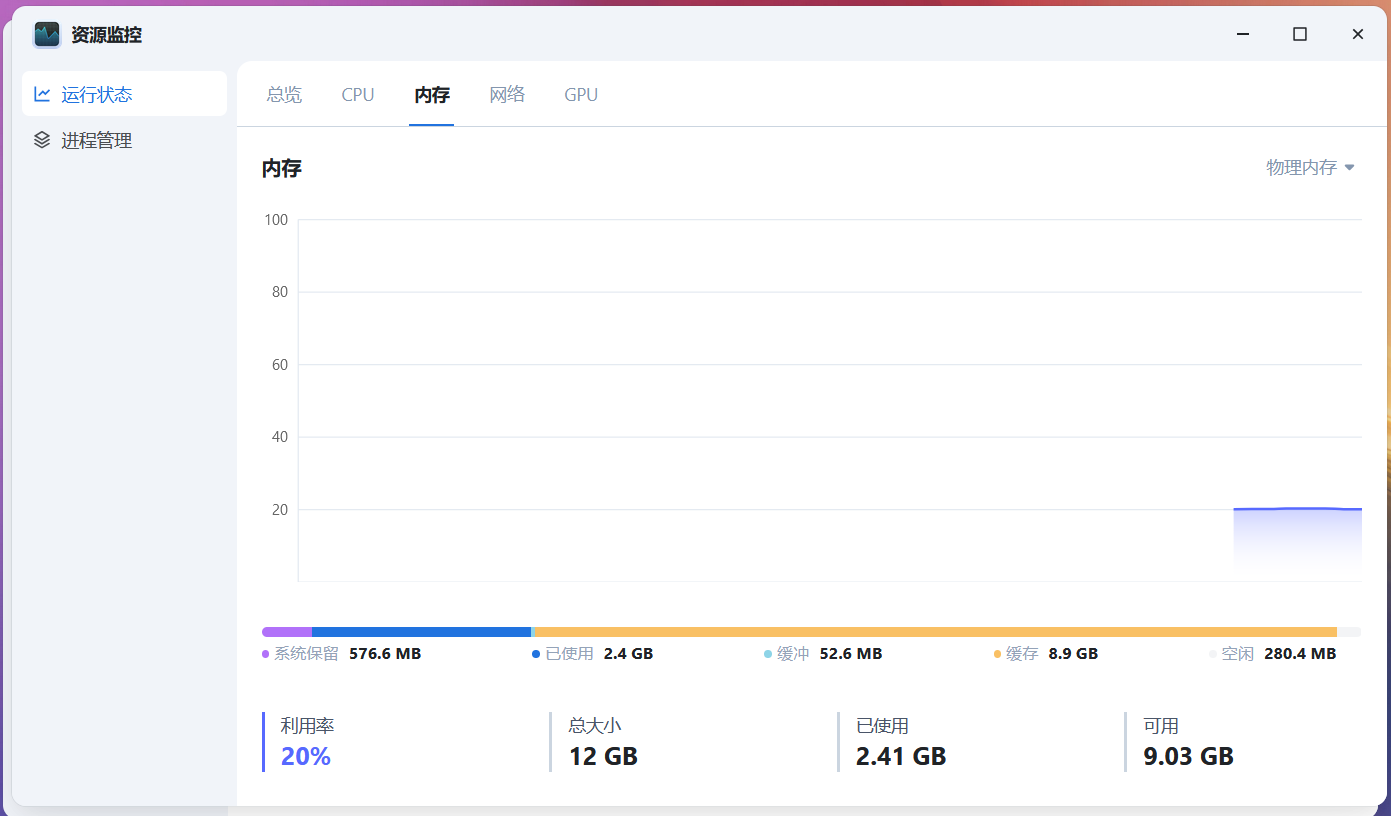Click the 缓存 8.9 GB legend entry
This screenshot has width=1391, height=816.
point(1046,654)
